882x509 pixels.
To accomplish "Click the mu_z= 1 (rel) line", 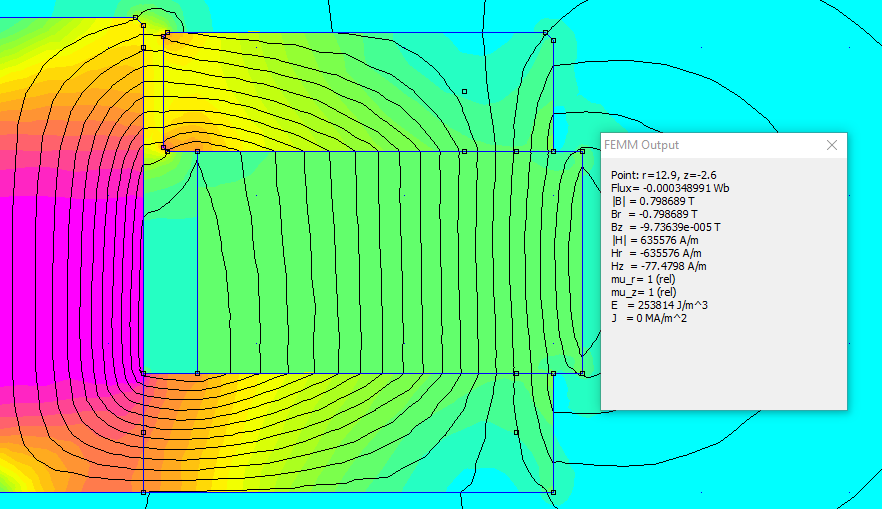I will [x=644, y=291].
